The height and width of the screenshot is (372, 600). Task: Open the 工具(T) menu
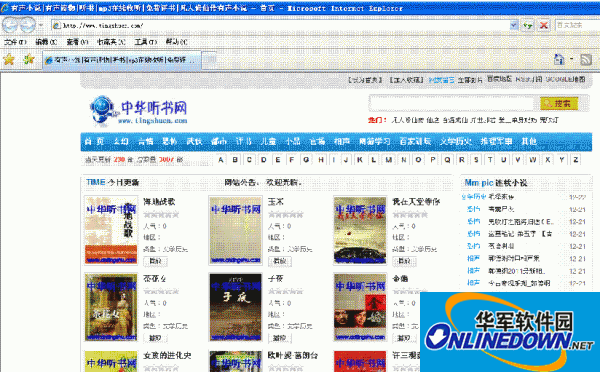(x=146, y=42)
